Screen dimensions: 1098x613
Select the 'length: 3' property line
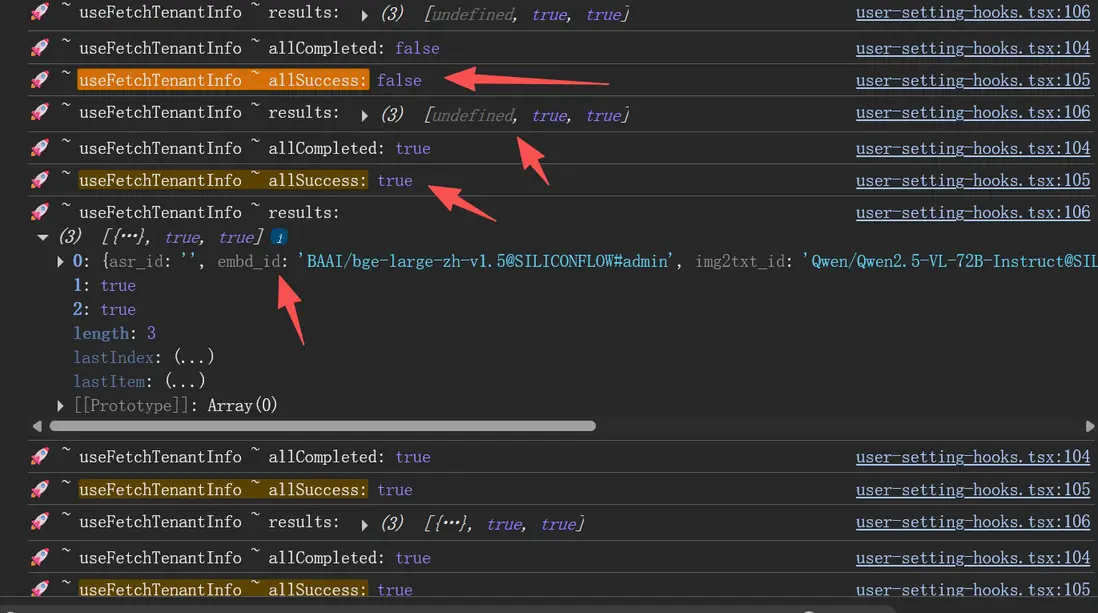coord(115,333)
